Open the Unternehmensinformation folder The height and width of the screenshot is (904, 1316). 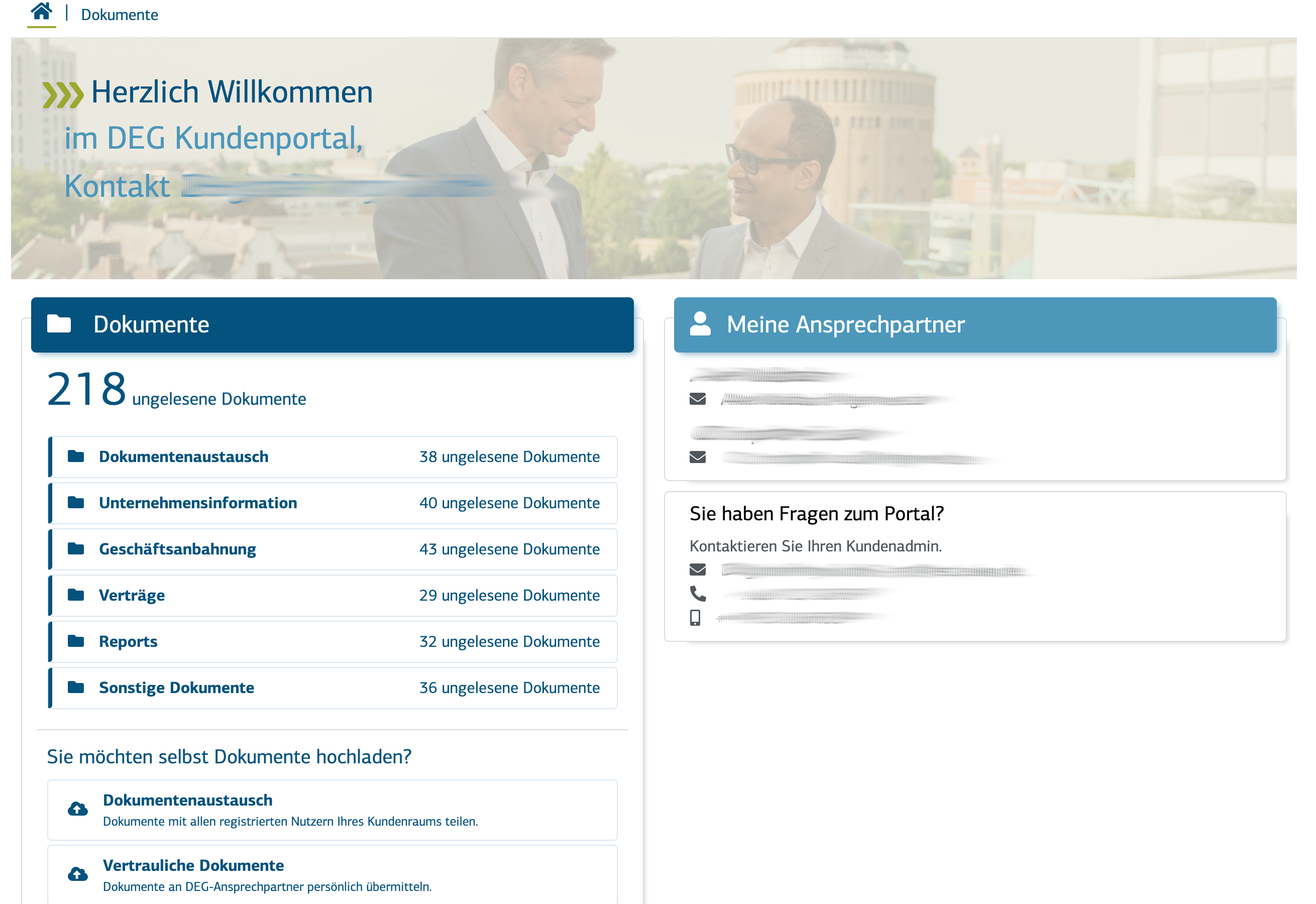coord(333,504)
